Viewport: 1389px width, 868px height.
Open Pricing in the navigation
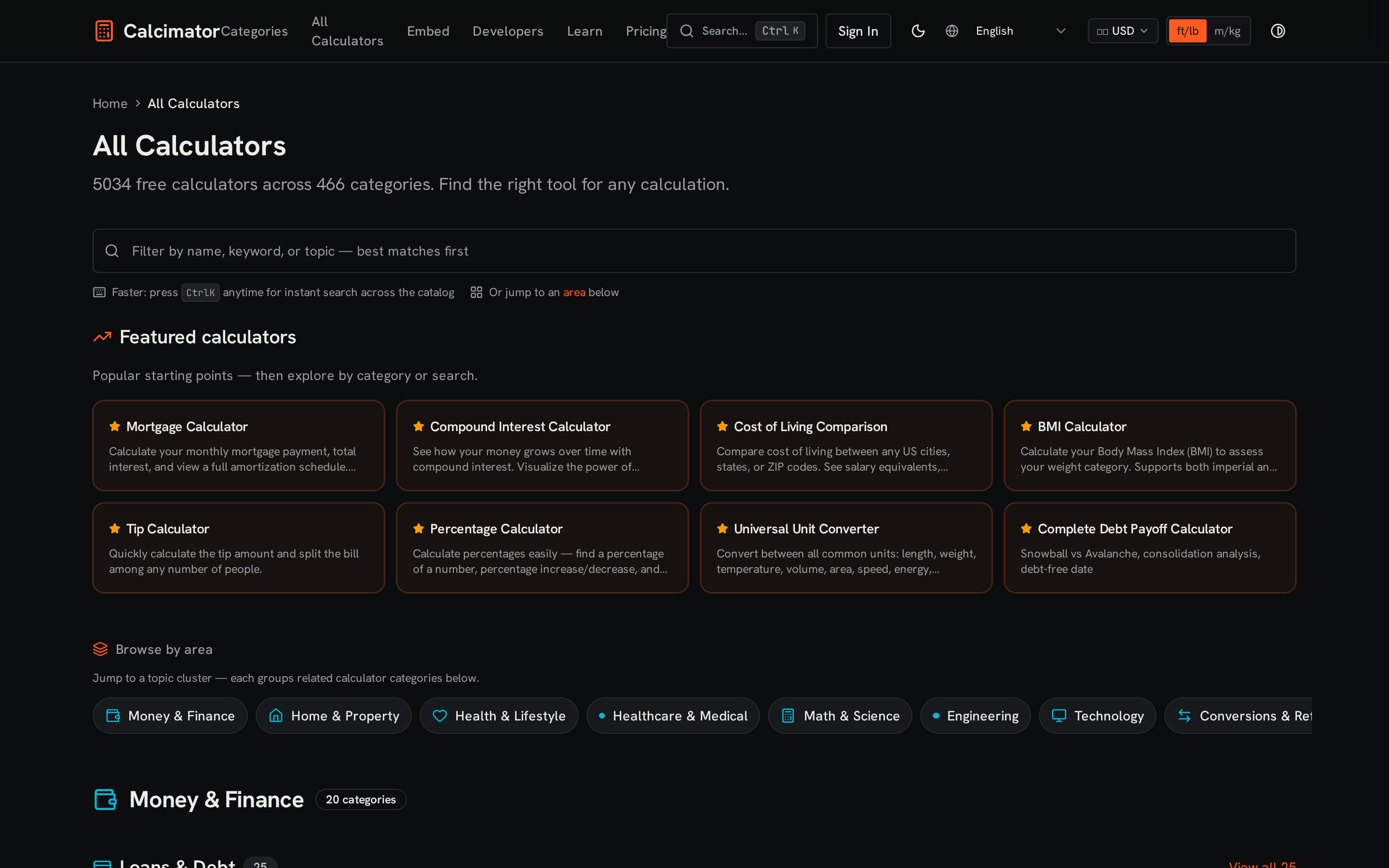coord(646,31)
